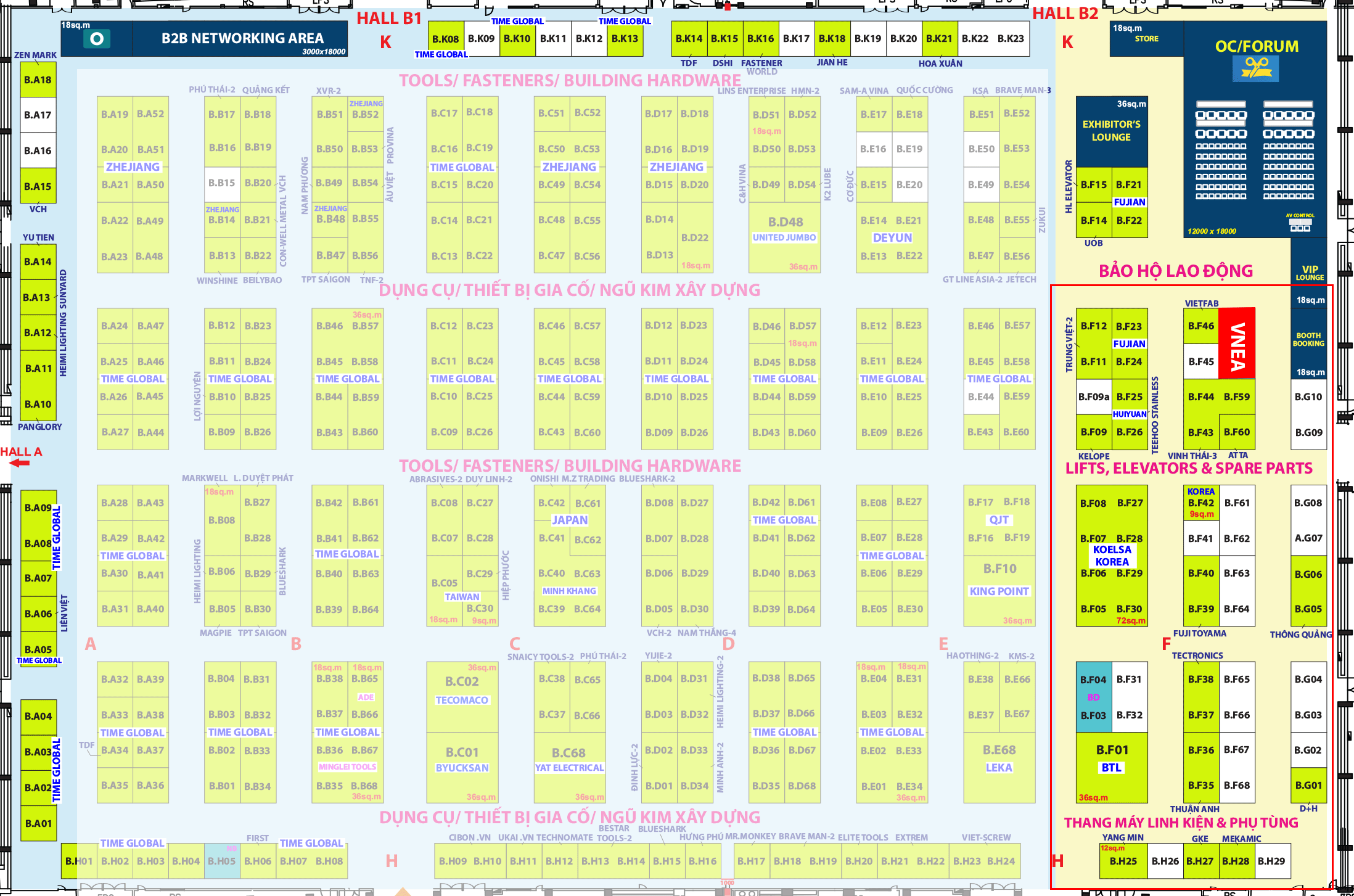Click the red VNEA booth
The height and width of the screenshot is (896, 1354).
pyautogui.click(x=1237, y=343)
